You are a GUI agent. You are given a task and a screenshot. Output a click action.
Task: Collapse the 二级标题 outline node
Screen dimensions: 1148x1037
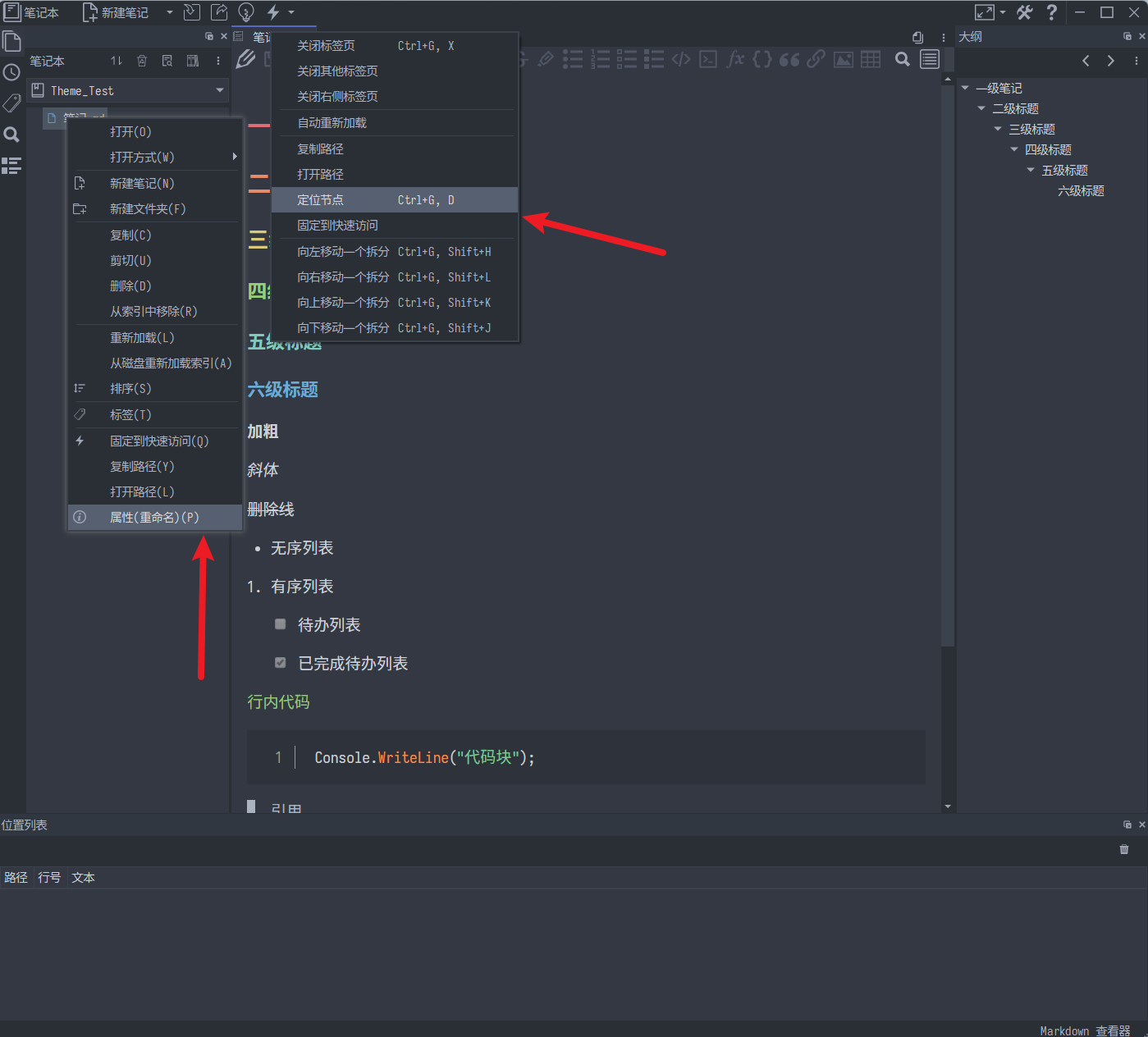coord(982,108)
